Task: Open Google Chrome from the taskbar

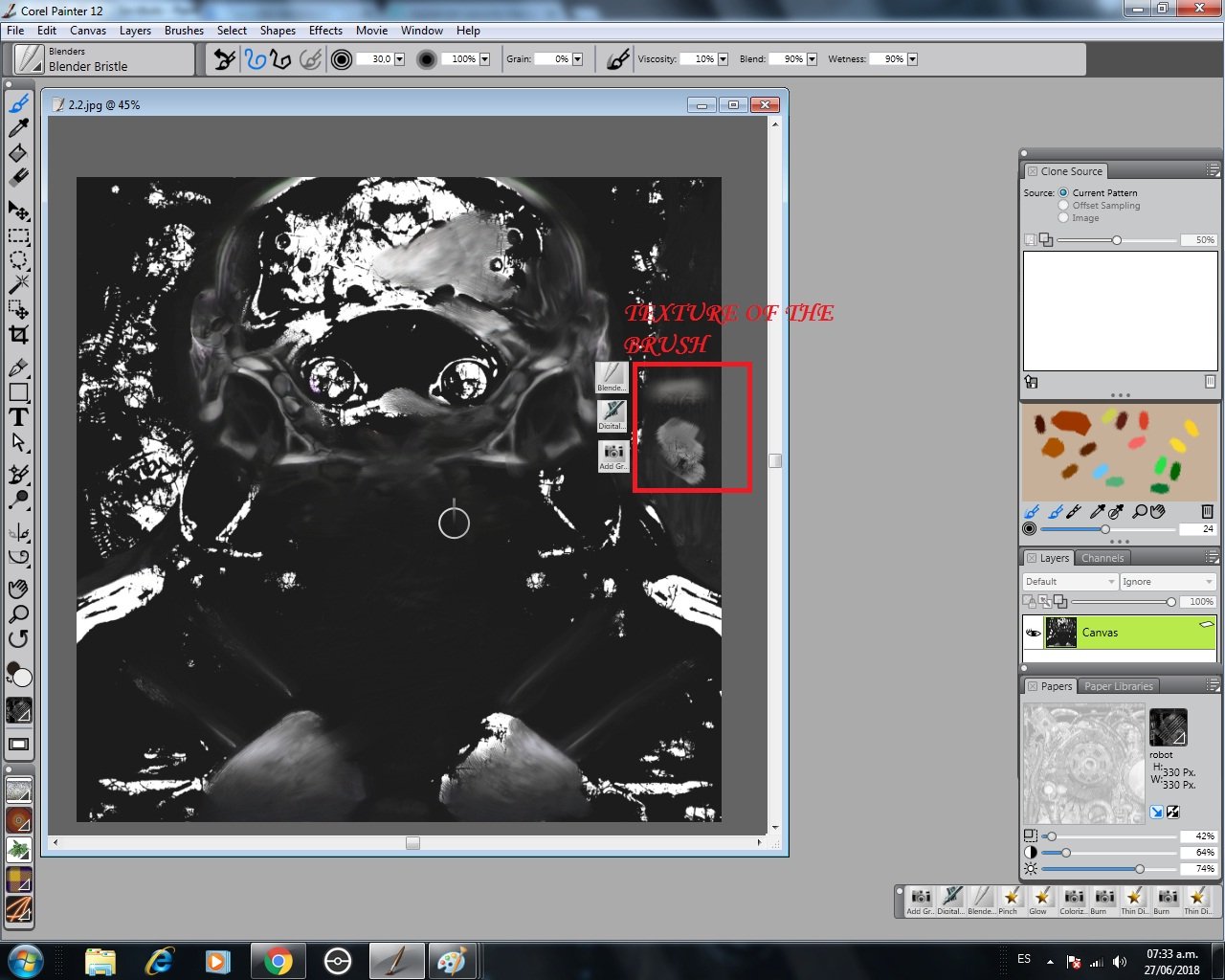Action: click(x=278, y=961)
